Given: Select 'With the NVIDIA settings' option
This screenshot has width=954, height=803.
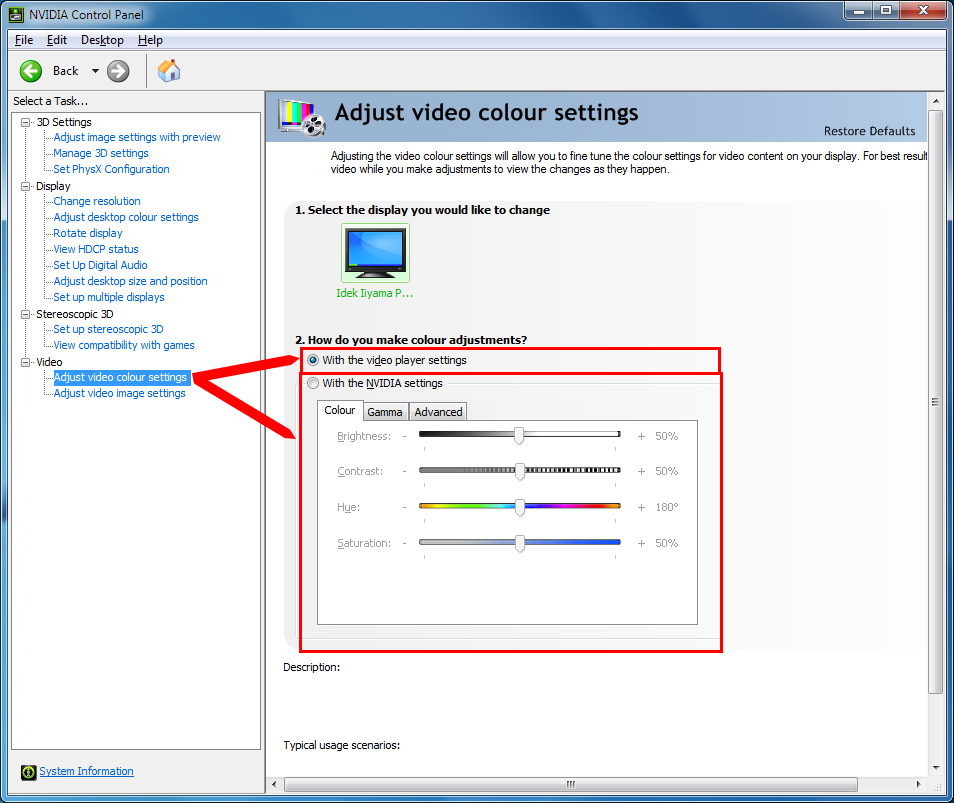Looking at the screenshot, I should (375, 383).
